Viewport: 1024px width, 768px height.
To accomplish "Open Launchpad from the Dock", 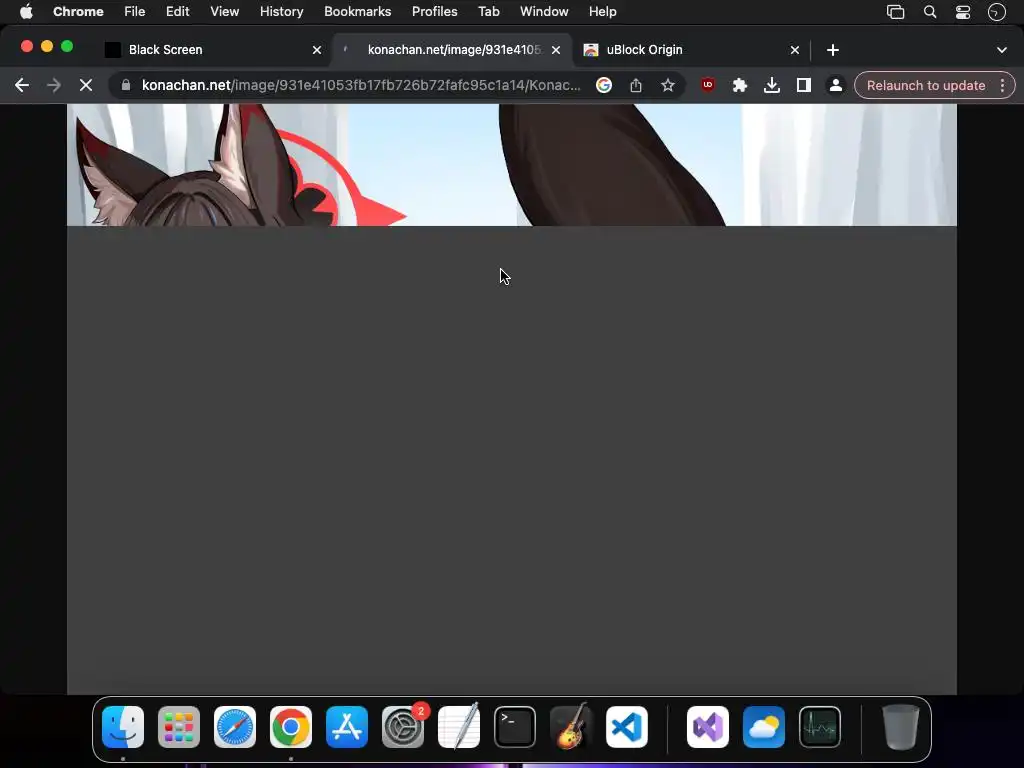I will (179, 727).
